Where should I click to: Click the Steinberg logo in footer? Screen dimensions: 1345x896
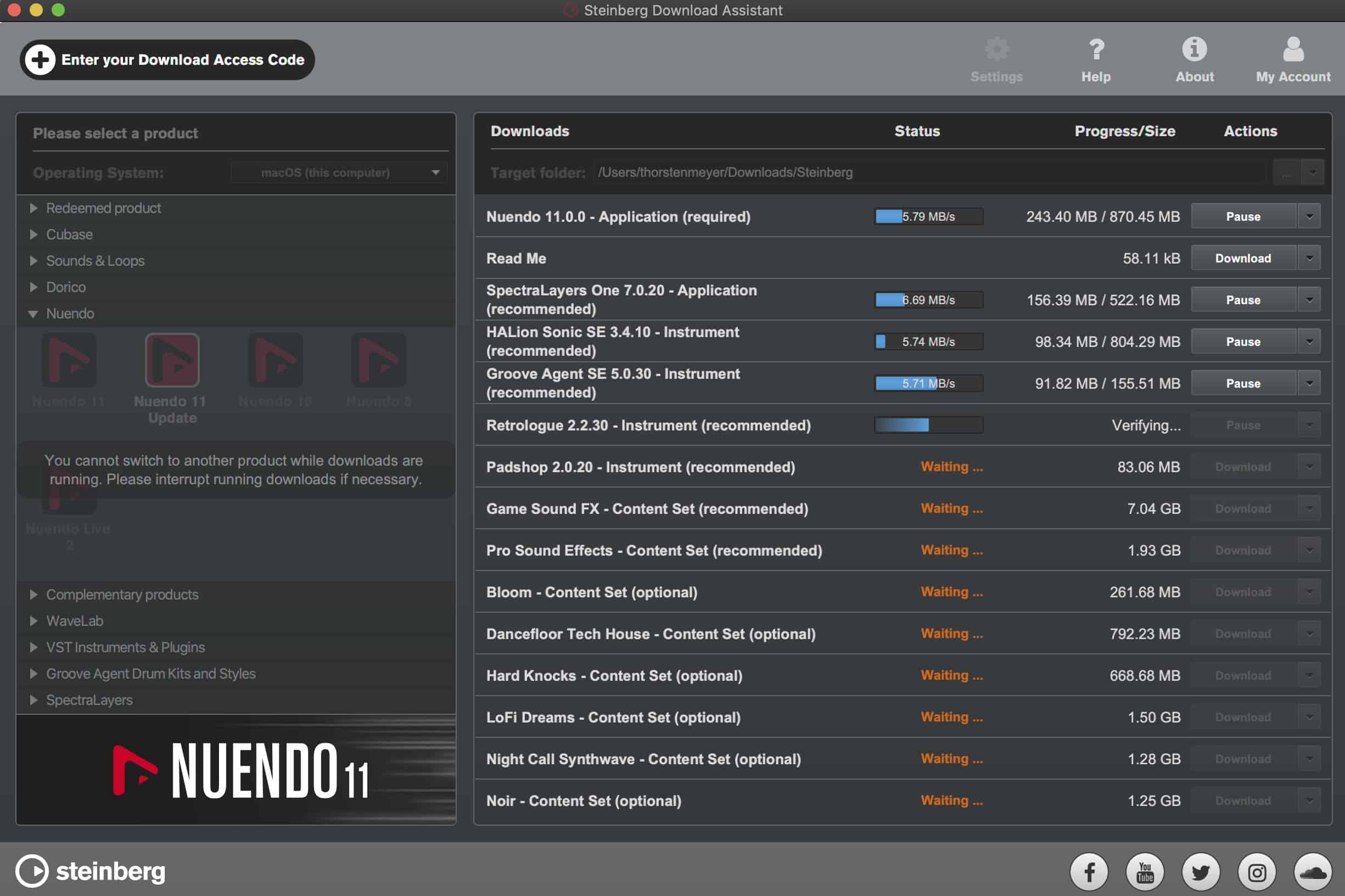pyautogui.click(x=90, y=871)
